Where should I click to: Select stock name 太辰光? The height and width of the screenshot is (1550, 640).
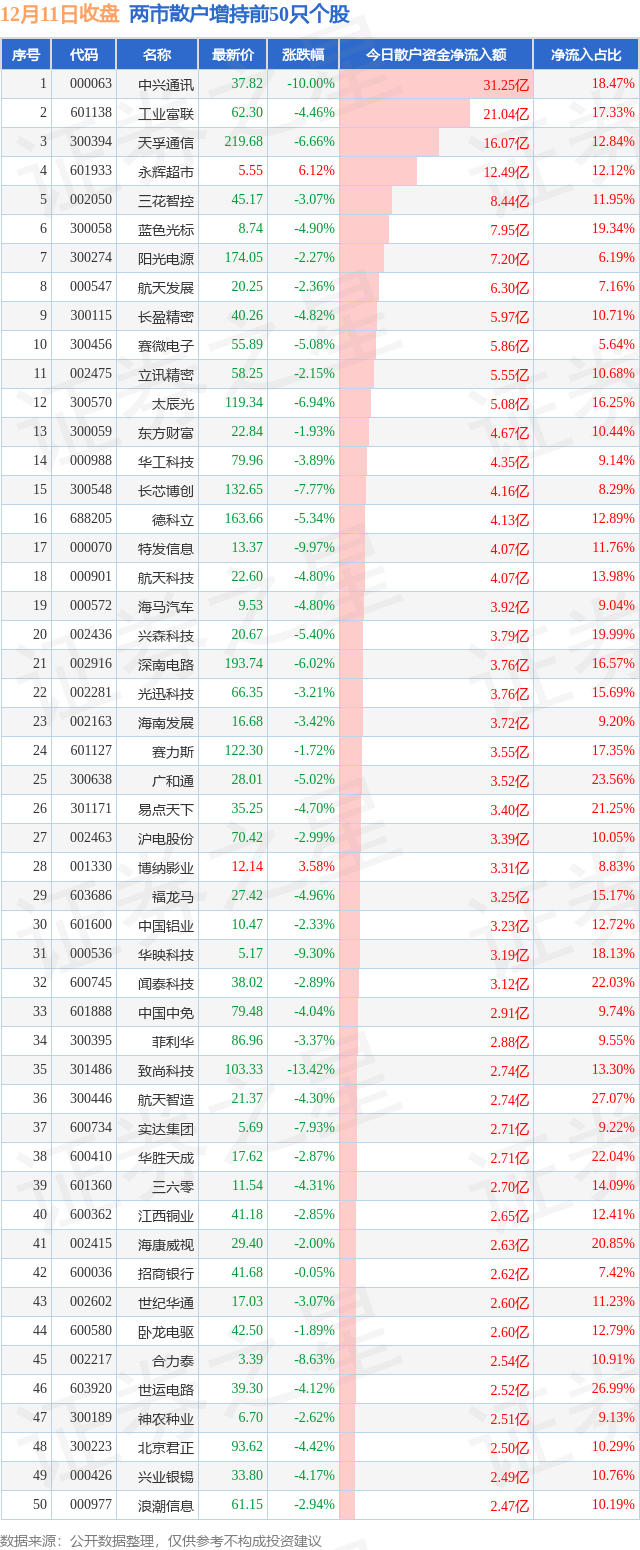coord(173,403)
